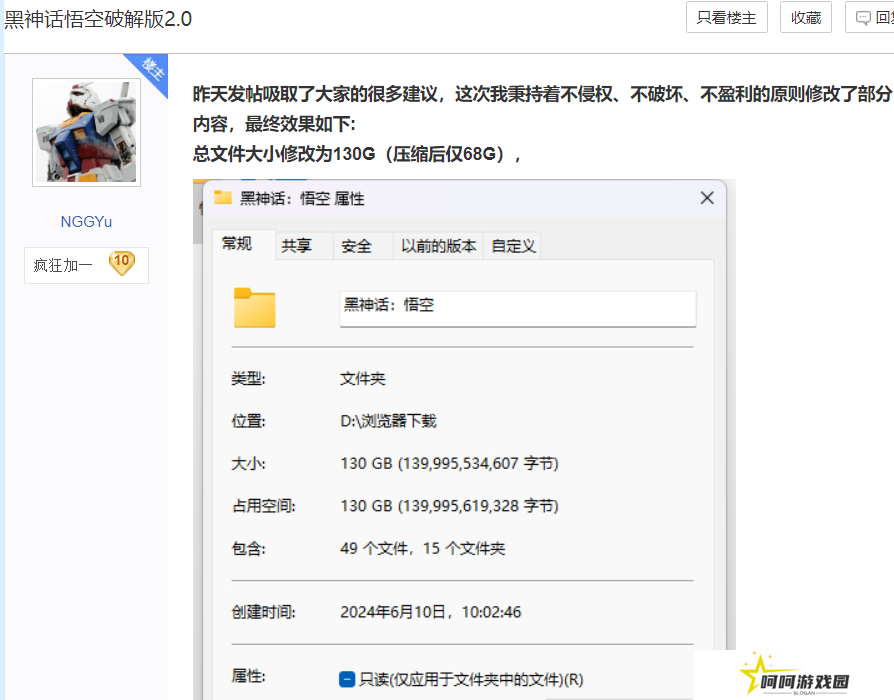Click the folder name input field
Image resolution: width=894 pixels, height=700 pixels.
pyautogui.click(x=518, y=308)
